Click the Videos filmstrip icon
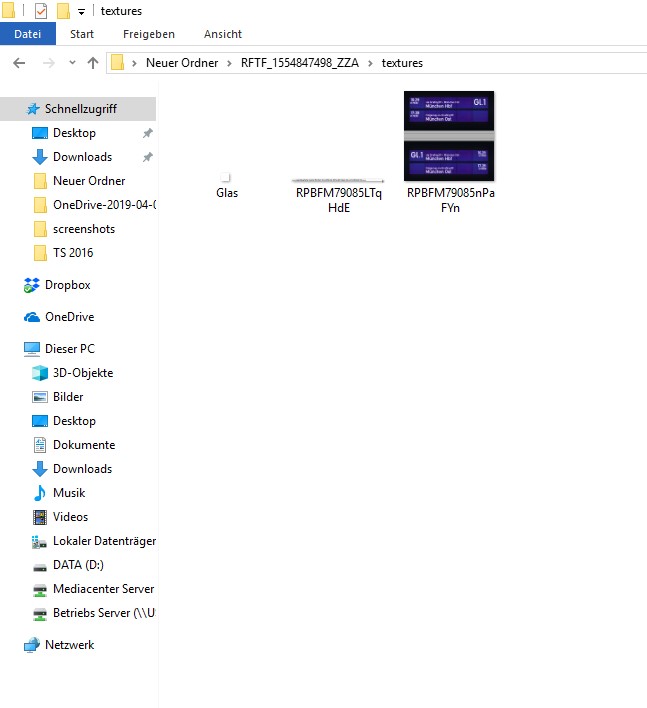The width and height of the screenshot is (647, 708). click(40, 517)
